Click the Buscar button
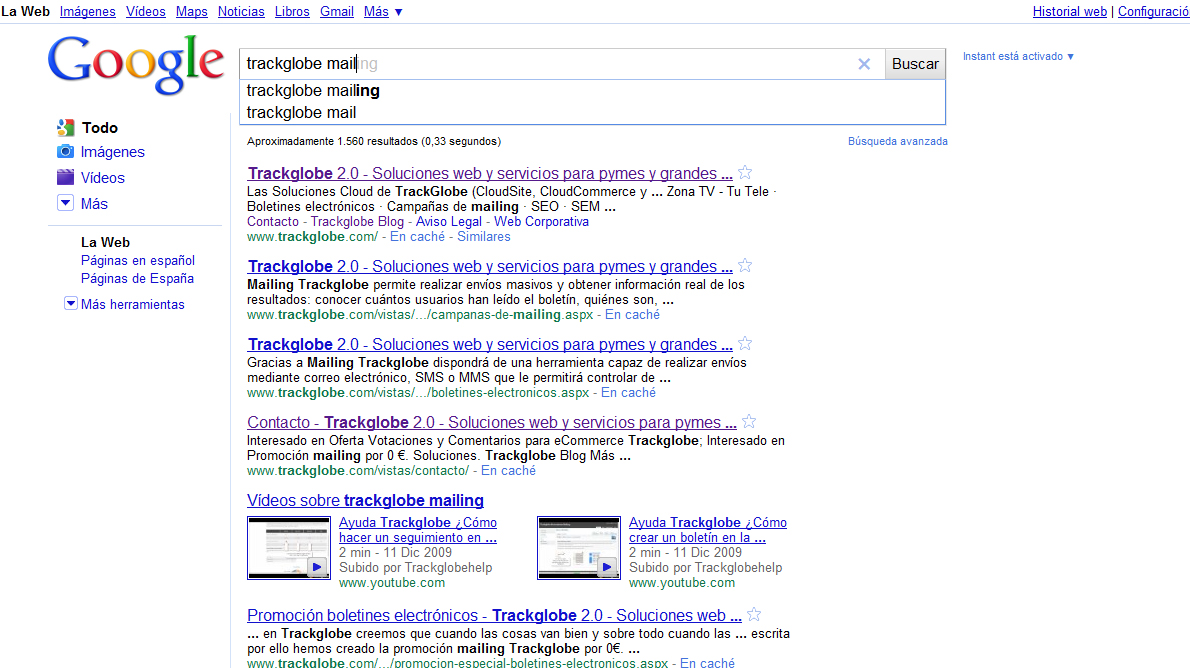1190x668 pixels. click(x=915, y=65)
